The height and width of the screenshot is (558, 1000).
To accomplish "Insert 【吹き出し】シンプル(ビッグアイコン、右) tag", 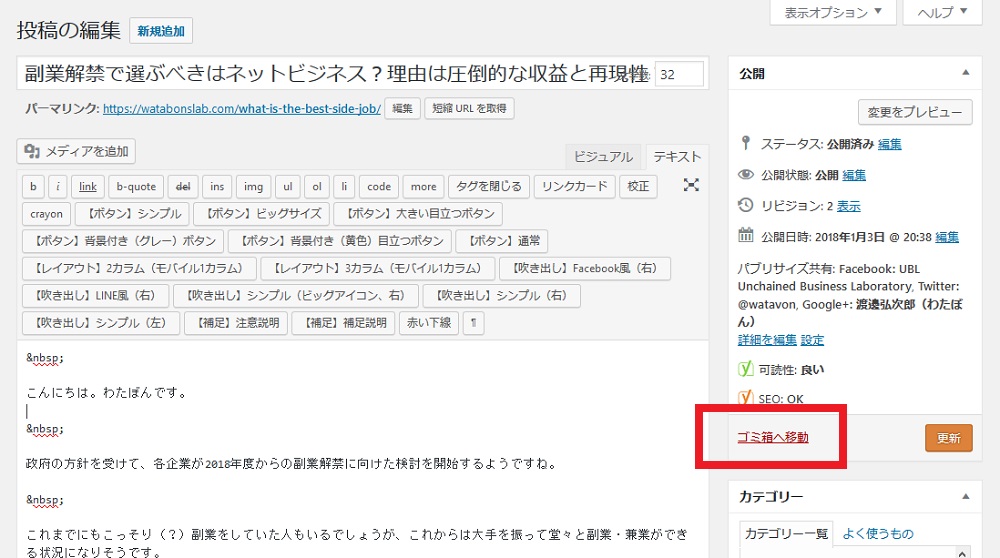I will point(296,296).
